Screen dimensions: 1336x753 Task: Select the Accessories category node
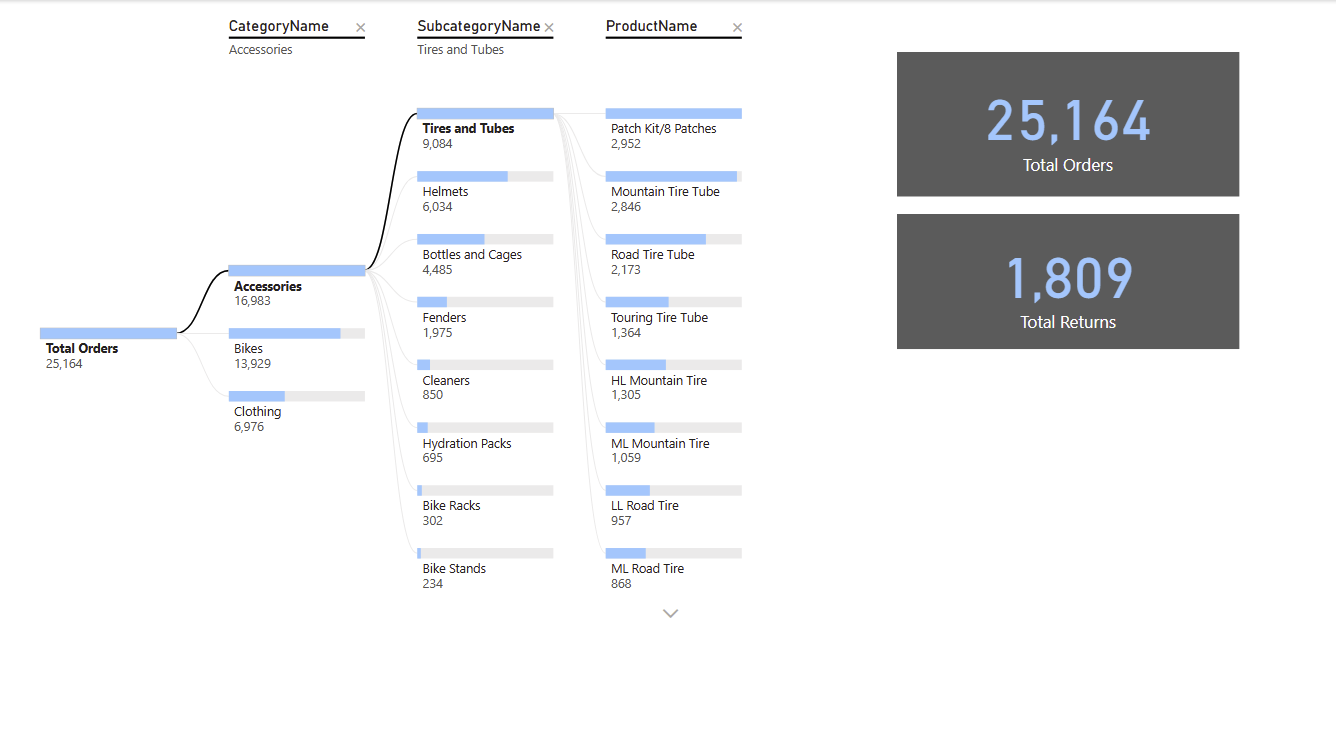coord(297,287)
